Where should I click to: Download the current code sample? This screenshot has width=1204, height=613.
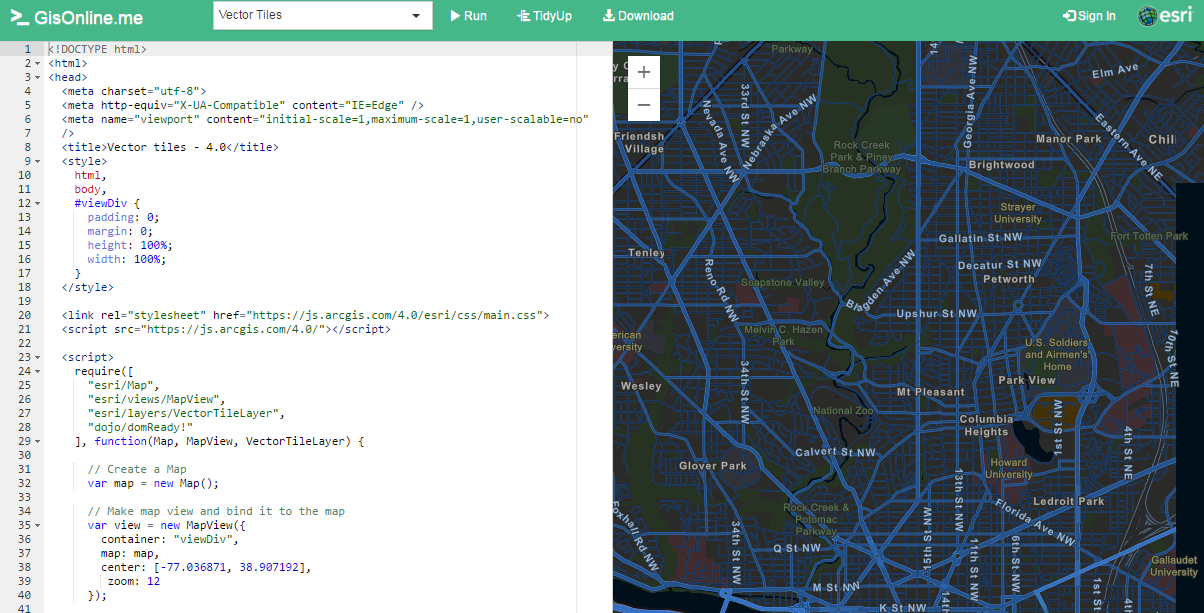638,16
